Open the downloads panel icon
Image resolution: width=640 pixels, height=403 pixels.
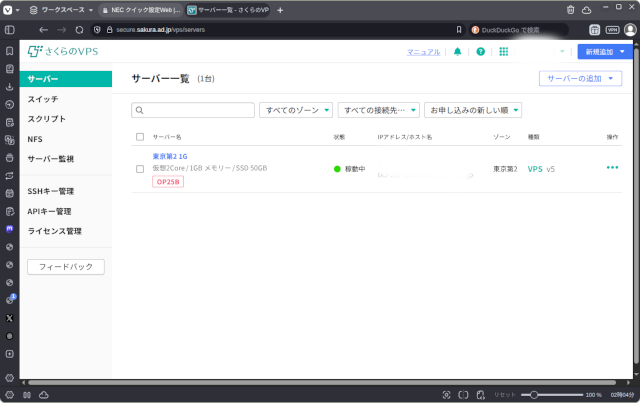(10, 87)
